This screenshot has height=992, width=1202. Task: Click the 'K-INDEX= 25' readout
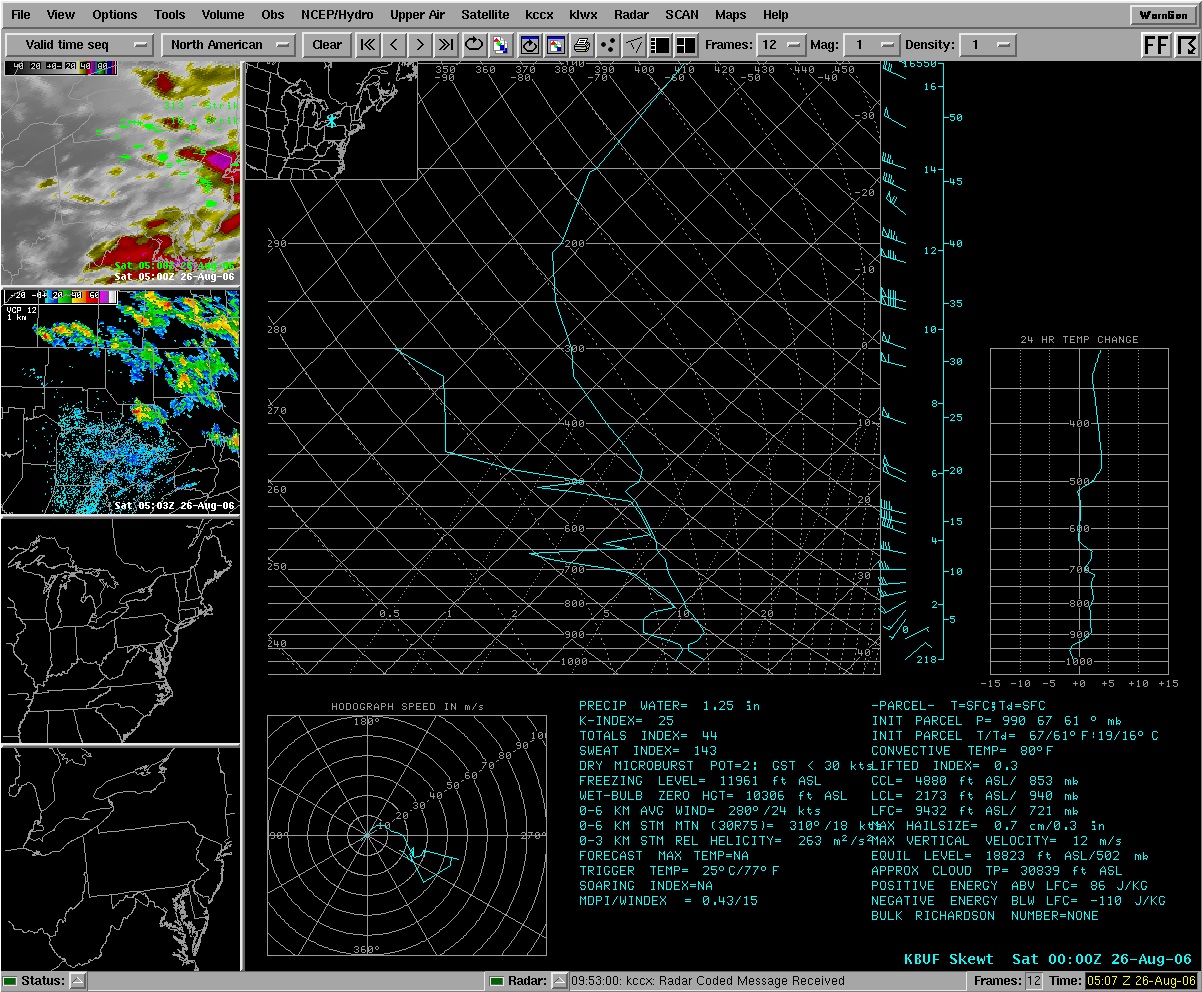tap(625, 721)
